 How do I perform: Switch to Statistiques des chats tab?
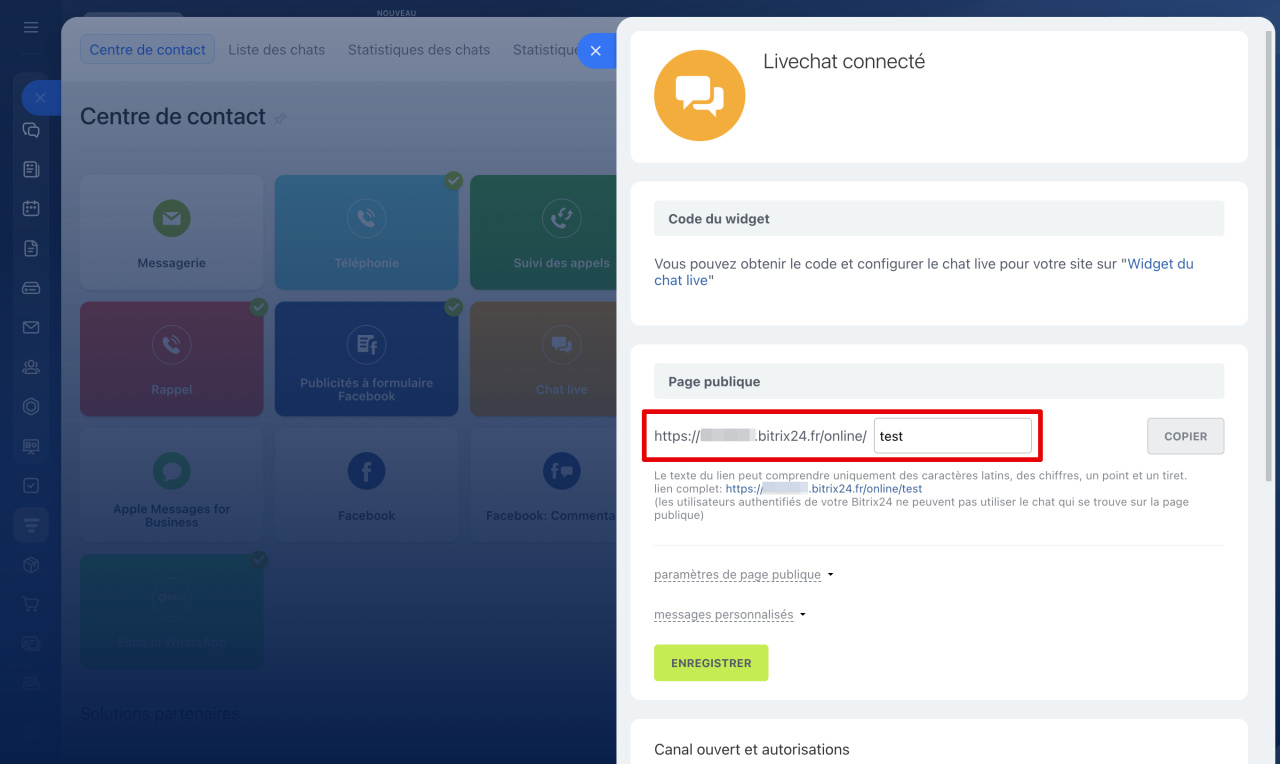click(419, 50)
